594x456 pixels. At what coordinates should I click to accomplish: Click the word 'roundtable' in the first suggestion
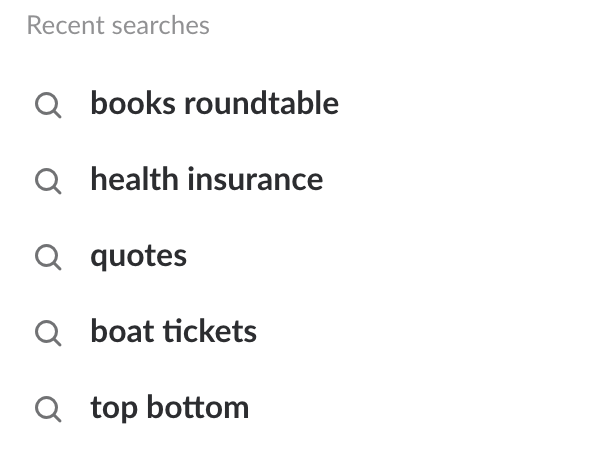tap(261, 103)
